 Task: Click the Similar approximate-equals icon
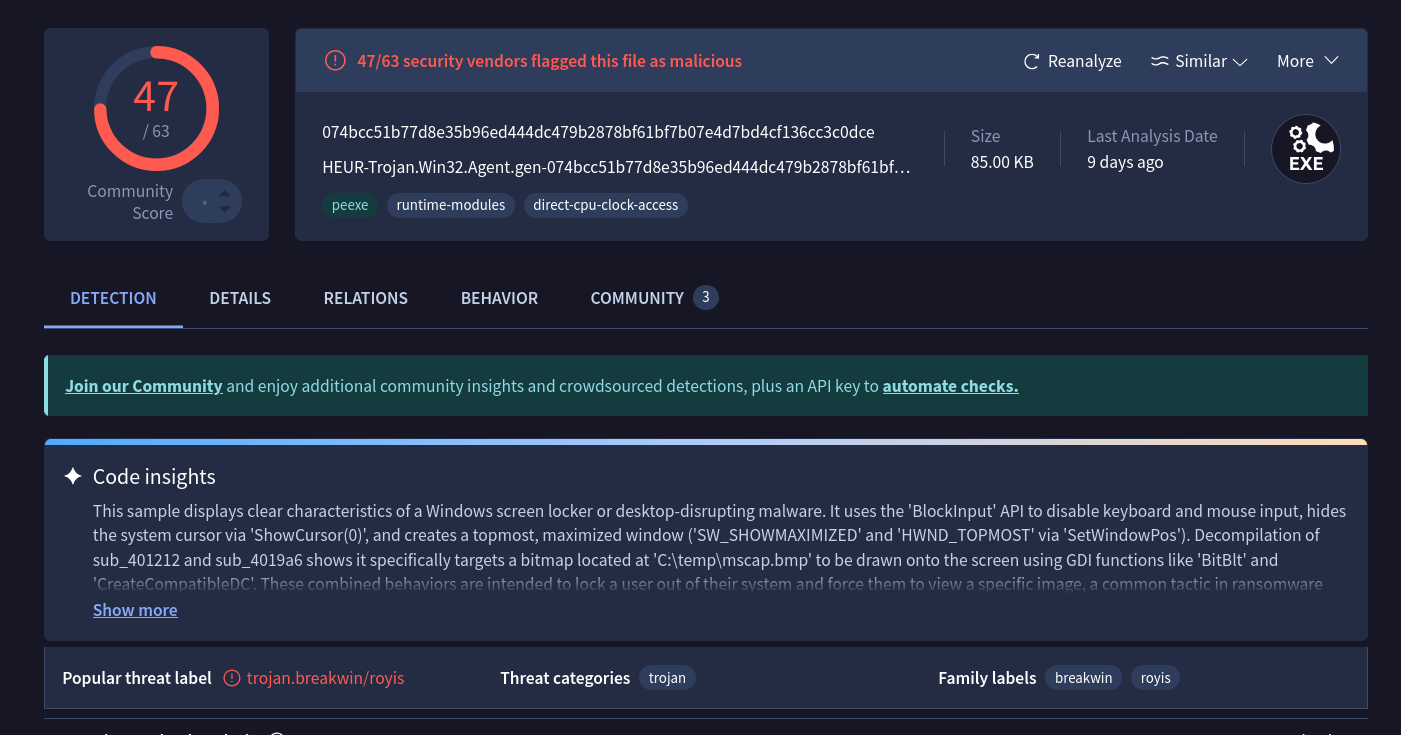click(1160, 62)
